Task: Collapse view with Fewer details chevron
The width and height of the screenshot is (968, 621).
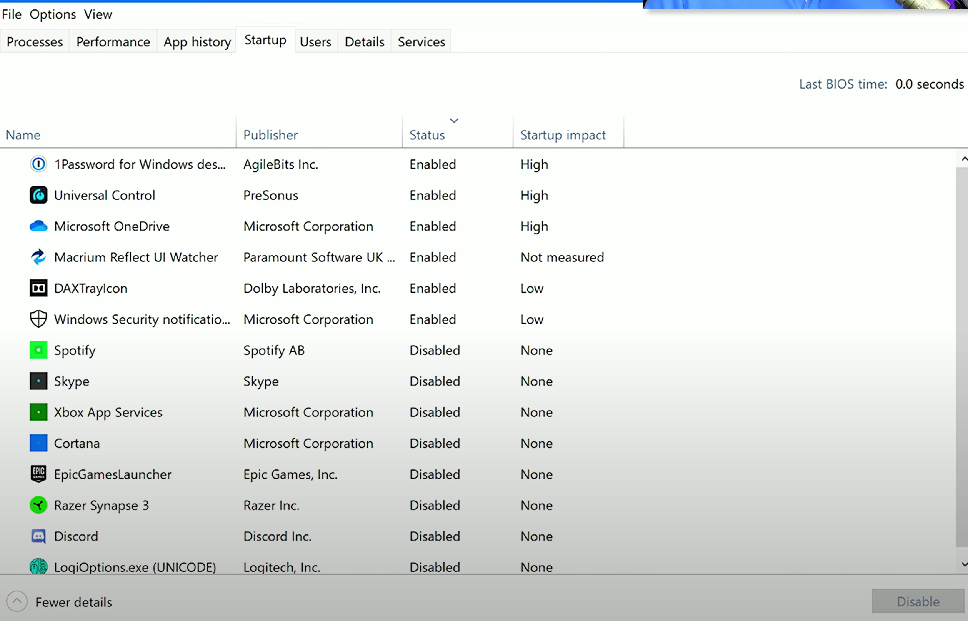Action: [17, 601]
